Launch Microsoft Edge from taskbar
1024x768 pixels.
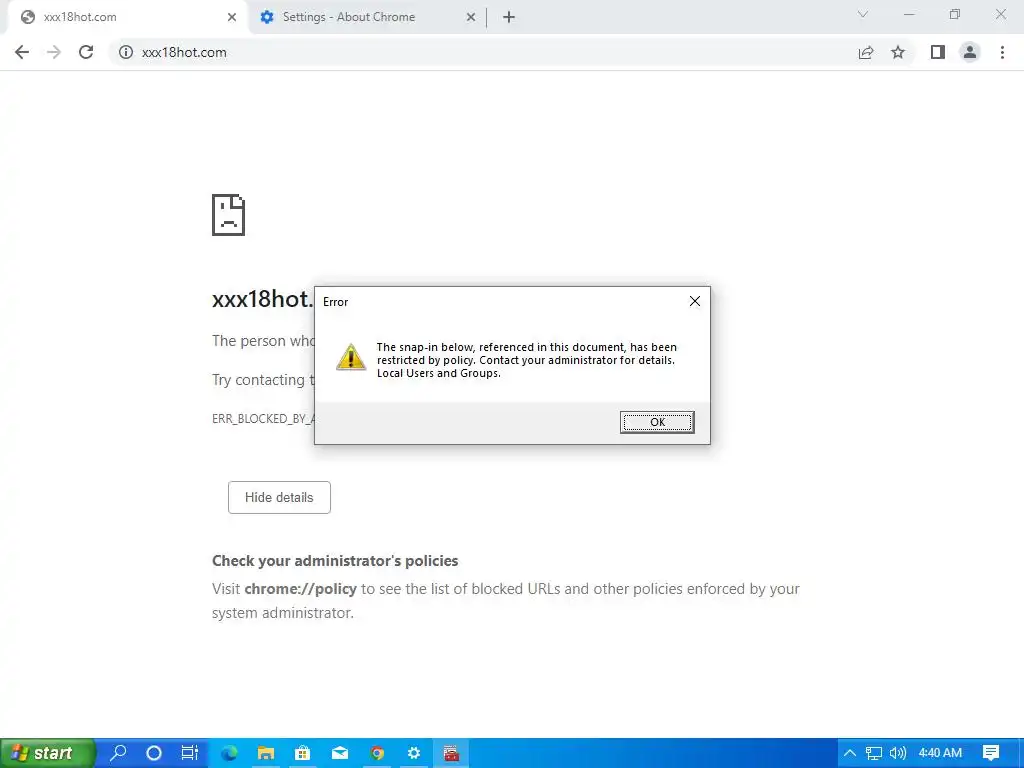(229, 753)
